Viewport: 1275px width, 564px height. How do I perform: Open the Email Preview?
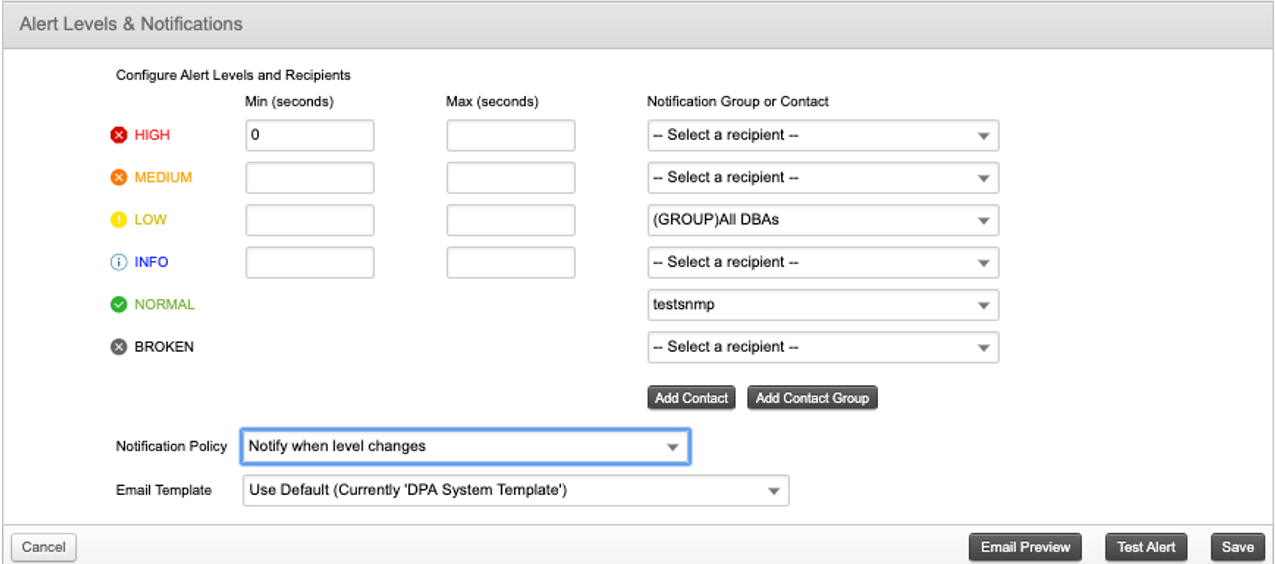pyautogui.click(x=1025, y=547)
